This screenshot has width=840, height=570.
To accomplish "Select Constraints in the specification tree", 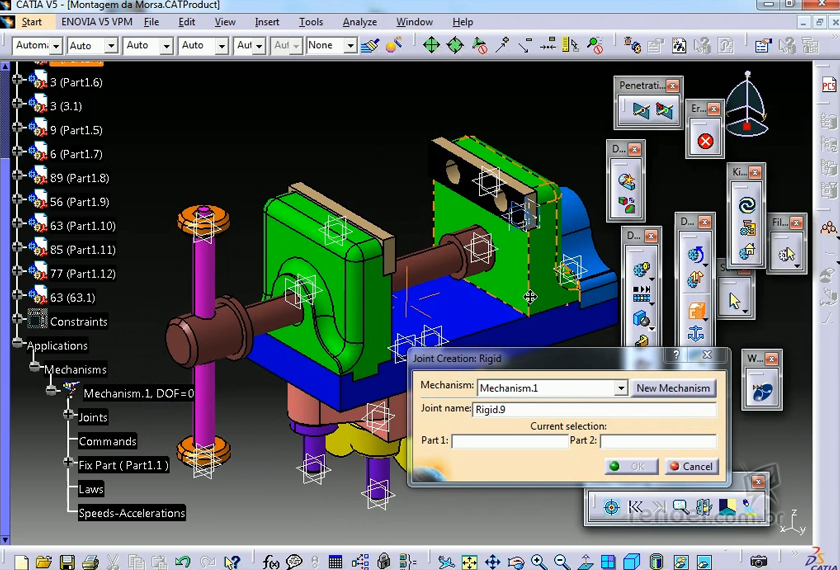I will point(78,322).
